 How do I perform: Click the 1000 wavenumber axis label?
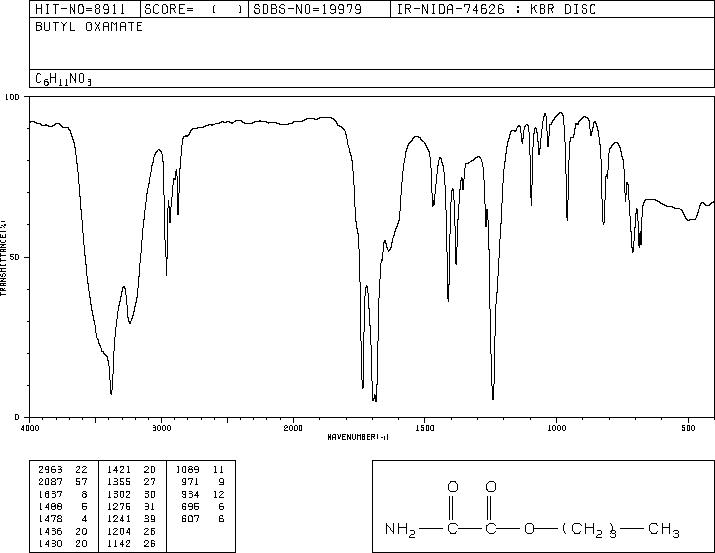pyautogui.click(x=557, y=428)
